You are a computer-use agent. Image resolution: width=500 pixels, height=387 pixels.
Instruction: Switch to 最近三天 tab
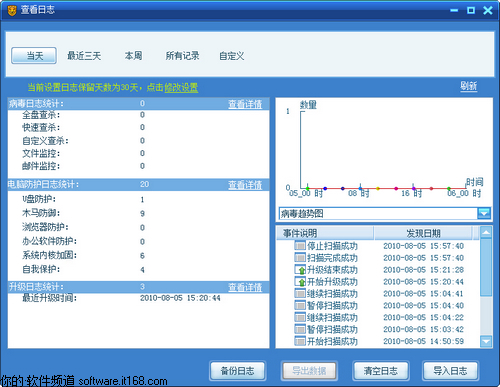coord(84,56)
